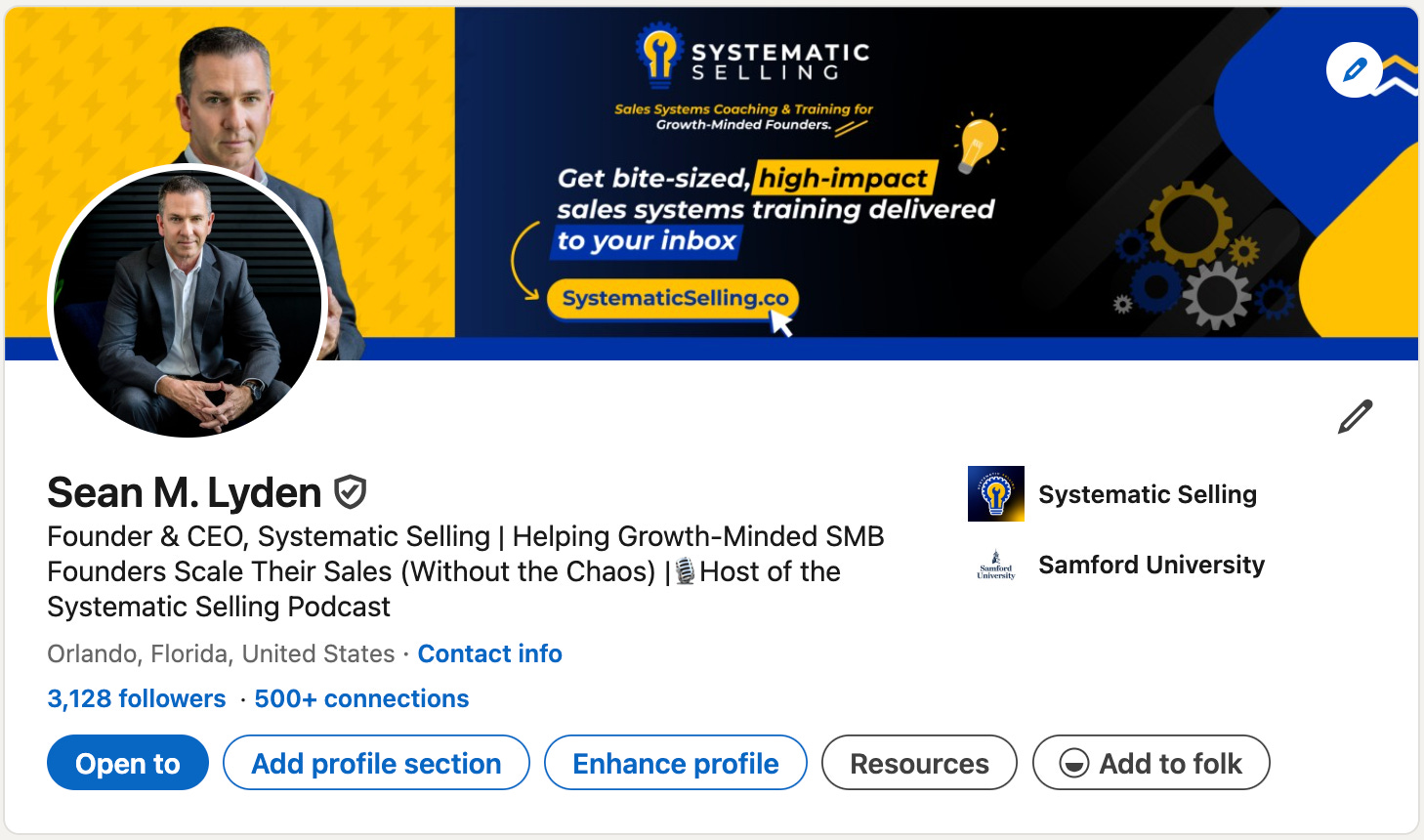Click SystematicSelling.co on the banner

(674, 298)
